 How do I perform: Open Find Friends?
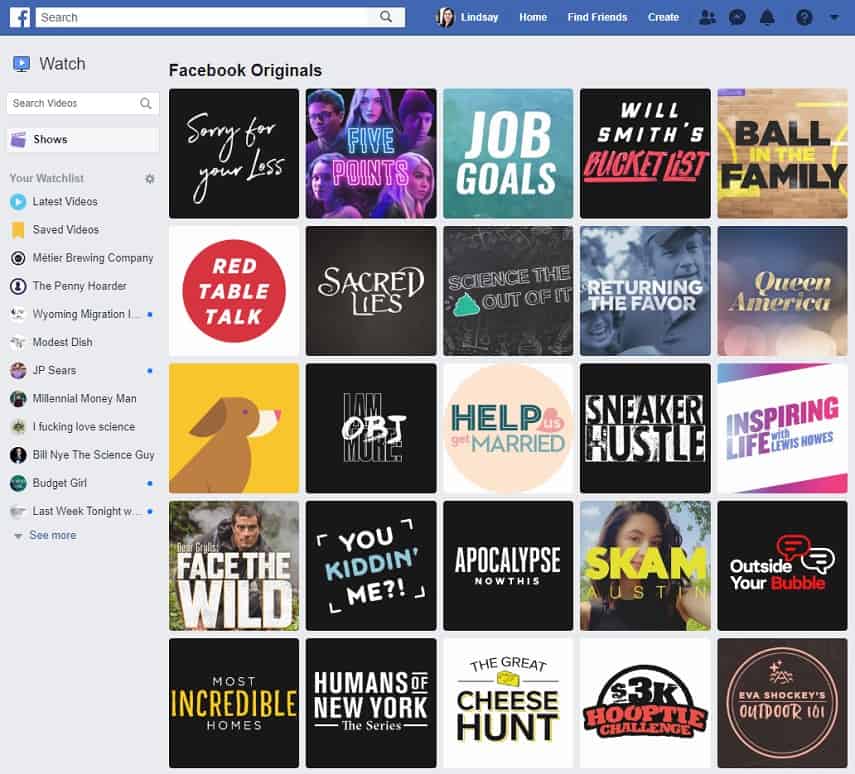tap(597, 17)
